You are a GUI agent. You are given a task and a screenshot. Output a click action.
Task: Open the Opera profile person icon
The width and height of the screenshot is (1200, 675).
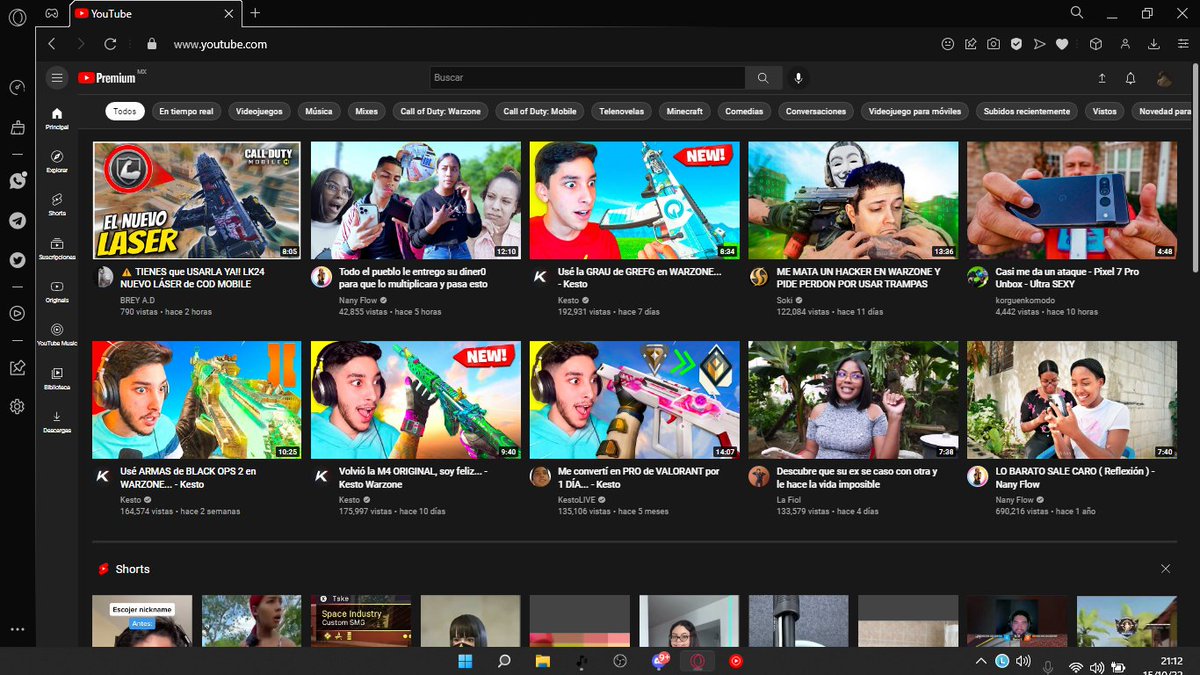pos(1125,44)
